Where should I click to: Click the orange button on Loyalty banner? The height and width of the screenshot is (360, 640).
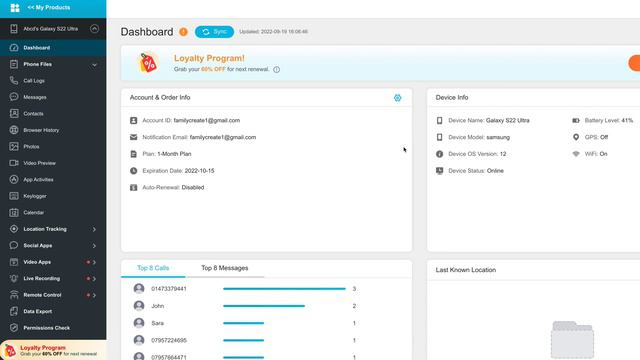point(635,63)
